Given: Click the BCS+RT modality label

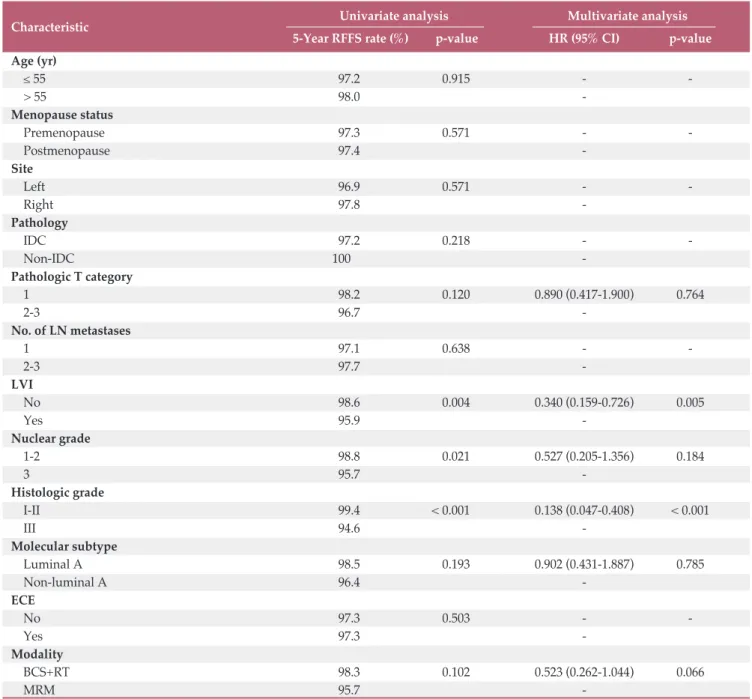Looking at the screenshot, I should pos(47,672).
